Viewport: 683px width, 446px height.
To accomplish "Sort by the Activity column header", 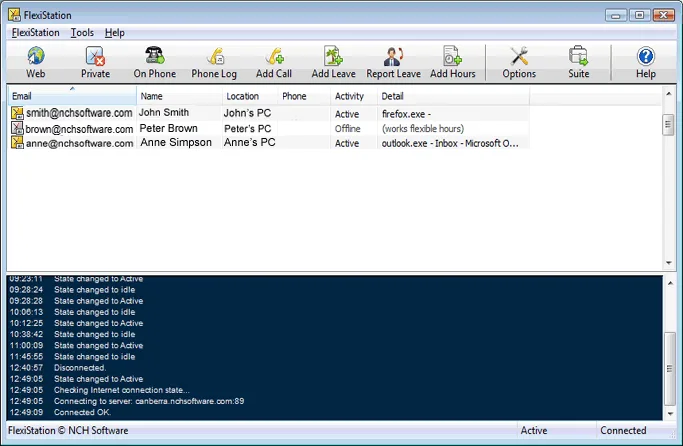I will [x=354, y=96].
